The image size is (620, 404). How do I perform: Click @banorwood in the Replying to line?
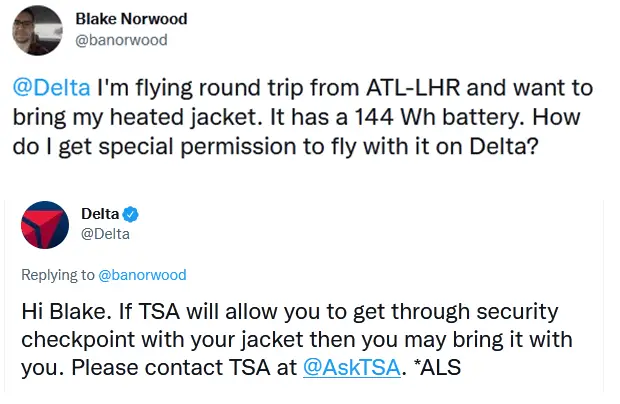(x=142, y=275)
